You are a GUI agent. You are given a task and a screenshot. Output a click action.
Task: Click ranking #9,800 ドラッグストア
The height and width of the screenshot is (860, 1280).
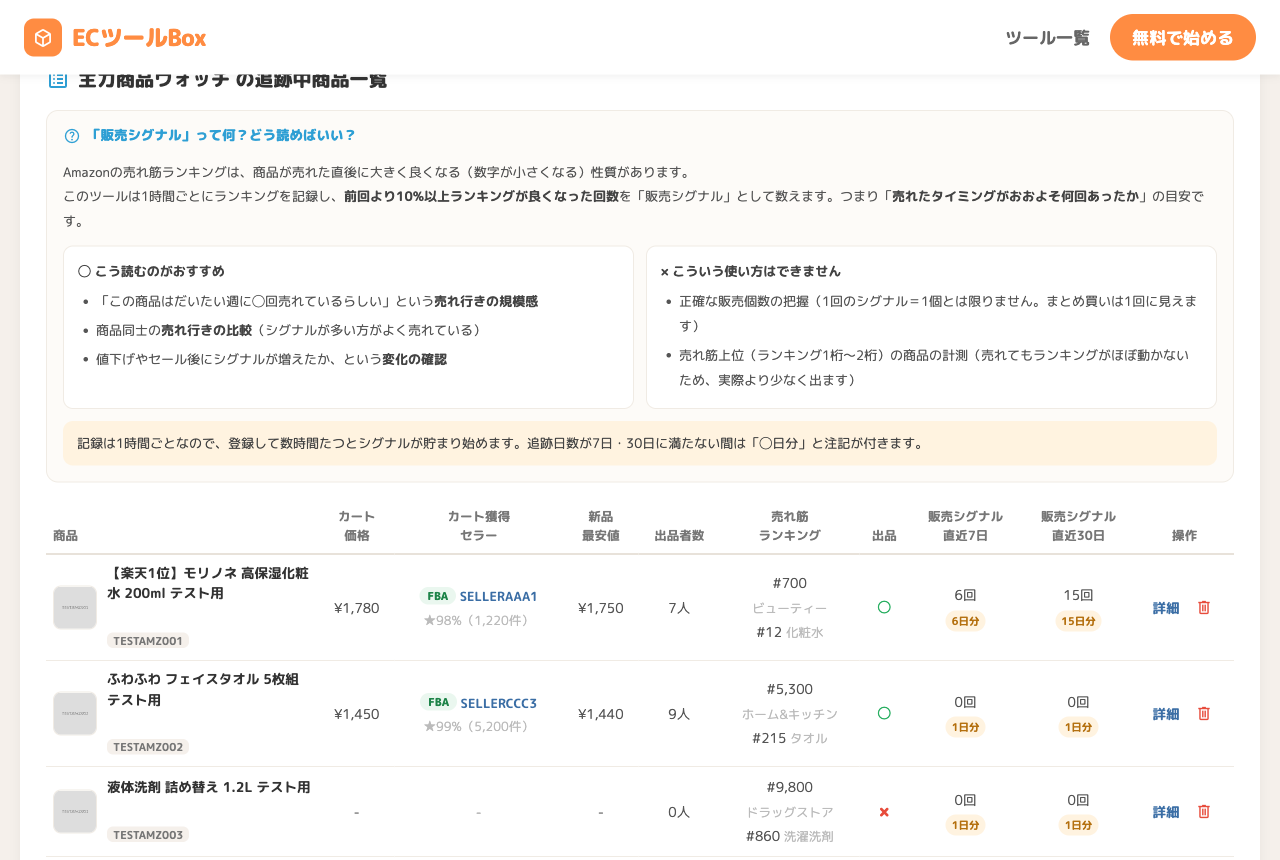click(789, 799)
